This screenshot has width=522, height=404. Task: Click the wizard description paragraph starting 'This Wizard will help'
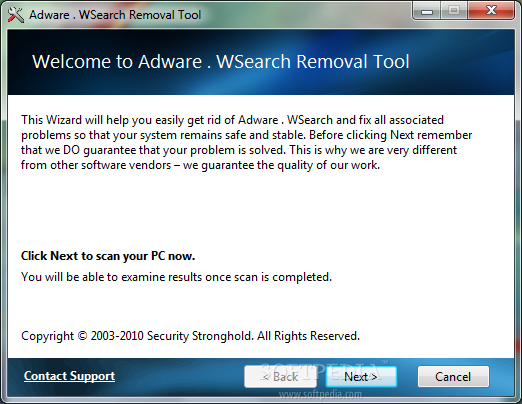246,142
